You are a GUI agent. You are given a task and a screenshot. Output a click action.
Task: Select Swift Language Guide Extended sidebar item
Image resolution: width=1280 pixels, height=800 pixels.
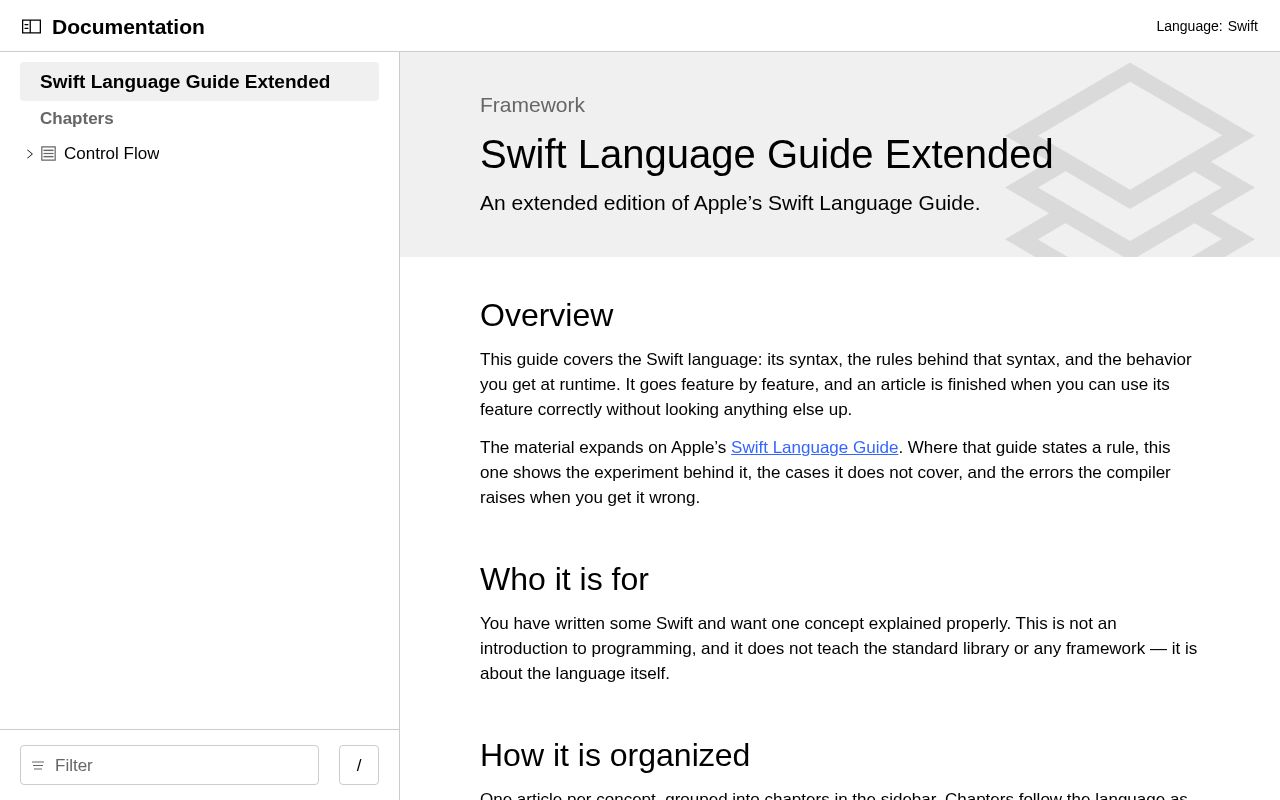[199, 81]
